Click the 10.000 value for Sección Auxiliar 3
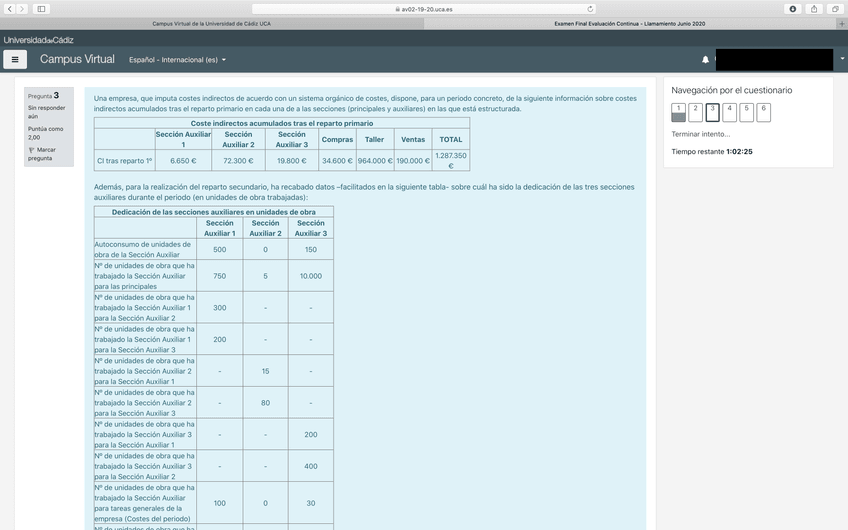The image size is (848, 530). pyautogui.click(x=311, y=276)
